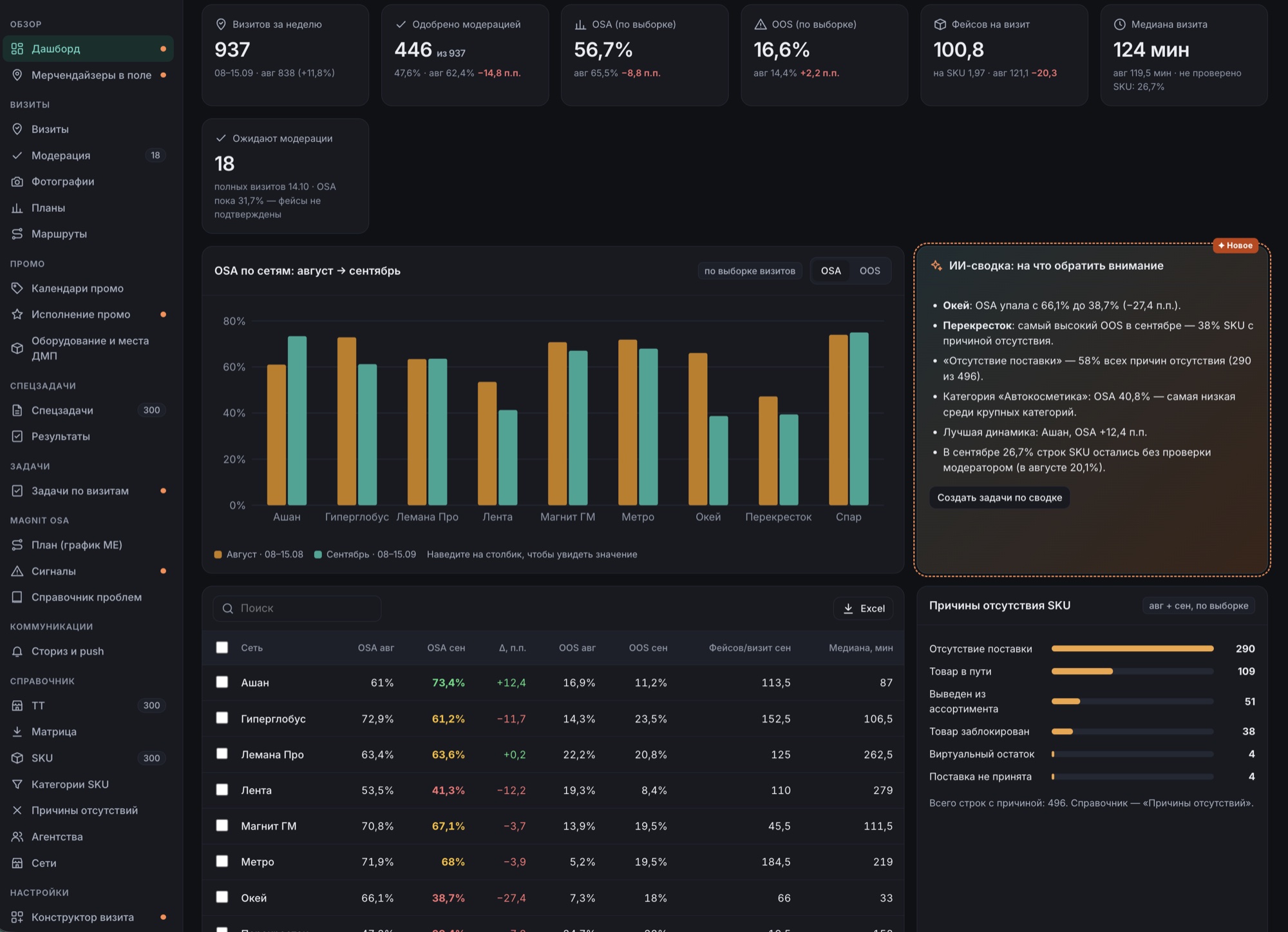This screenshot has width=1288, height=932.
Task: Click the Отсутствие поставки progress bar
Action: 1132,649
